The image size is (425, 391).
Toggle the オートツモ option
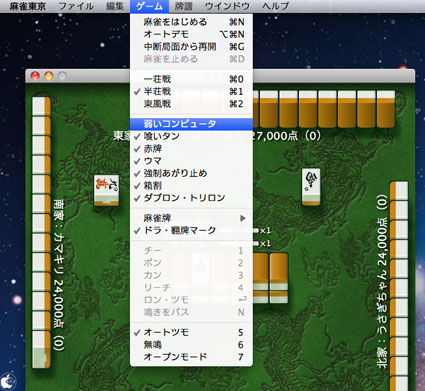point(191,332)
